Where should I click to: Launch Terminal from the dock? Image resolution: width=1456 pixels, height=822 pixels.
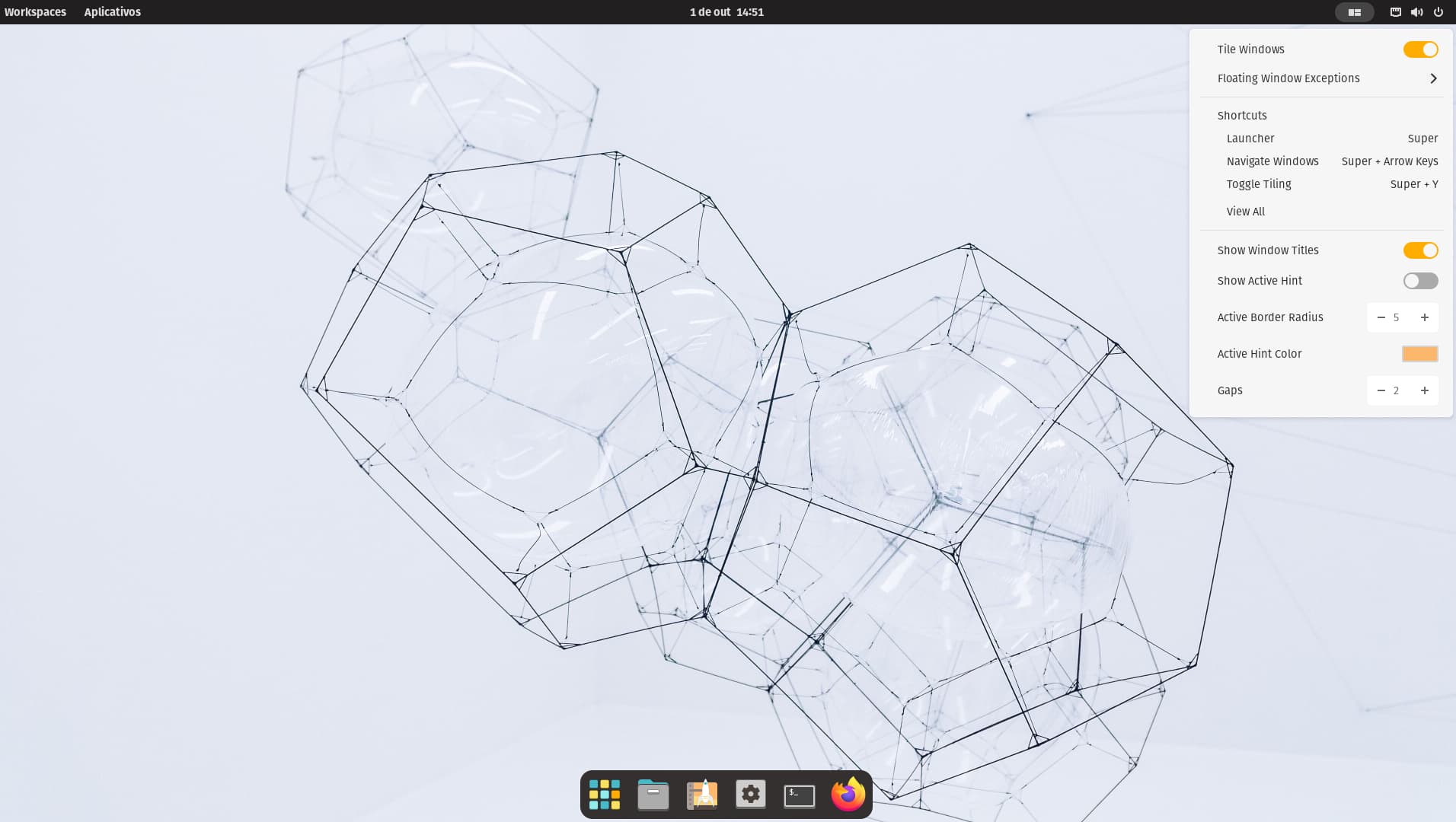coord(799,795)
